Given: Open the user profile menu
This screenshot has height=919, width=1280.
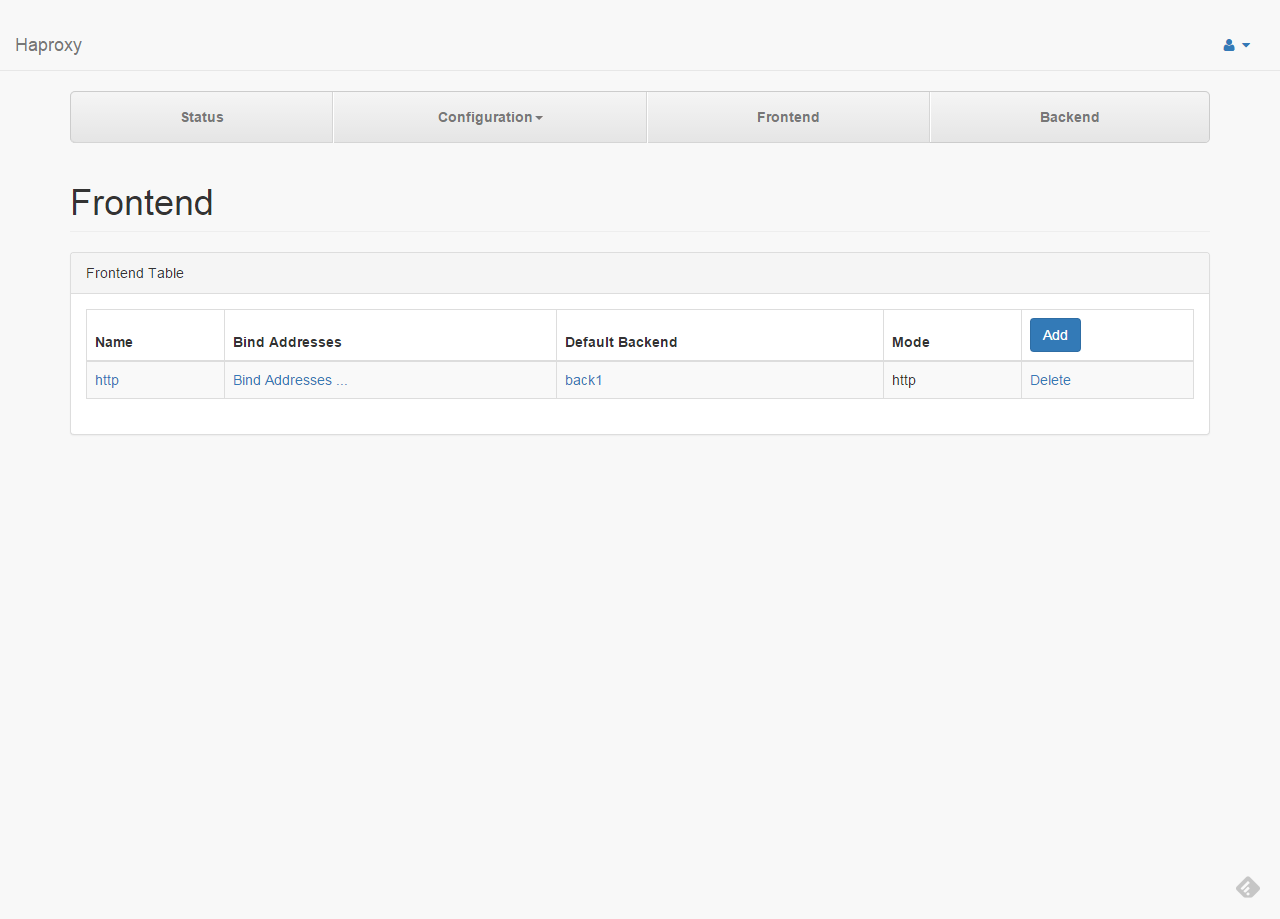Looking at the screenshot, I should (1236, 45).
